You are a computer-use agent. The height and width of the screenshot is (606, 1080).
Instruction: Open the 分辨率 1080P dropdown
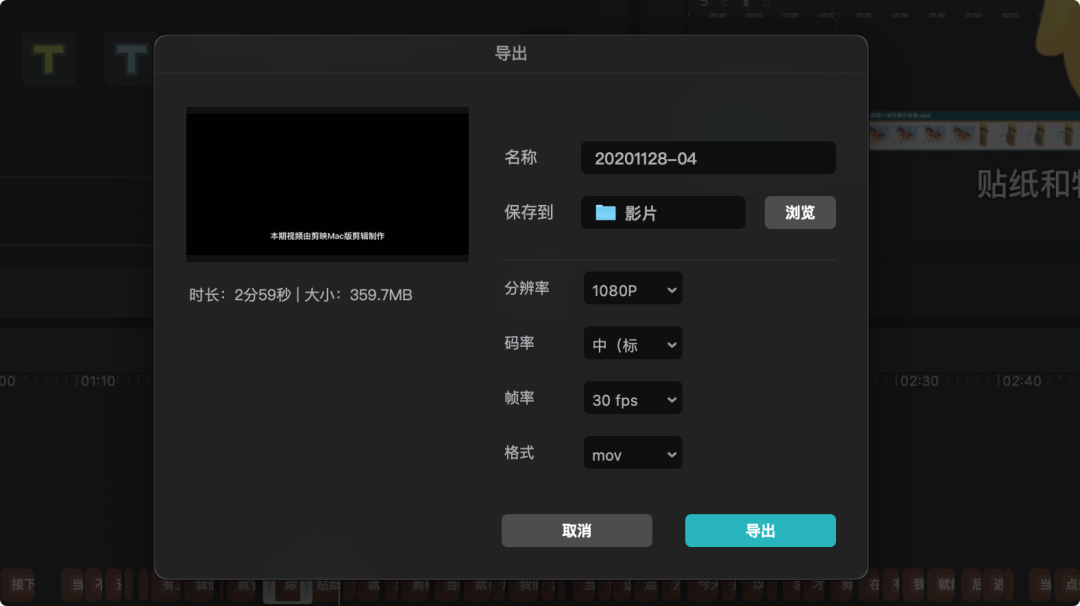tap(633, 289)
